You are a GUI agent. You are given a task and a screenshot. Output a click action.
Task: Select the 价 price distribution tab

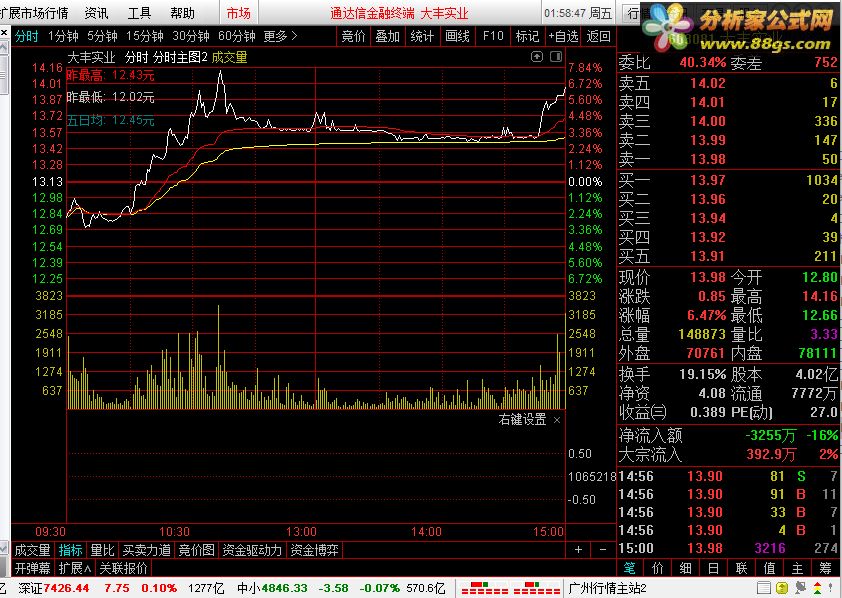click(x=657, y=568)
